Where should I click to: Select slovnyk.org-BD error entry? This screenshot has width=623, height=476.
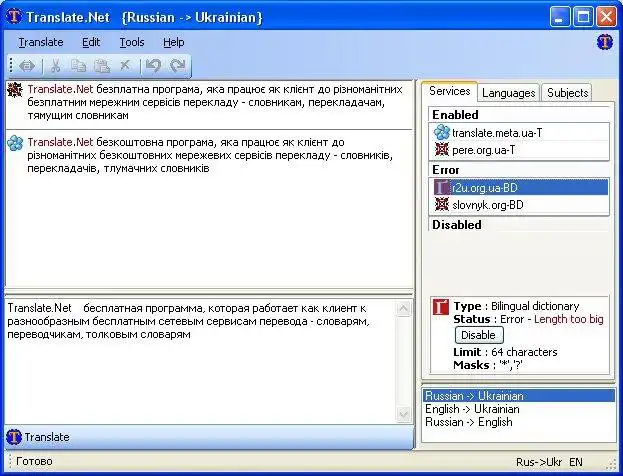(x=519, y=205)
